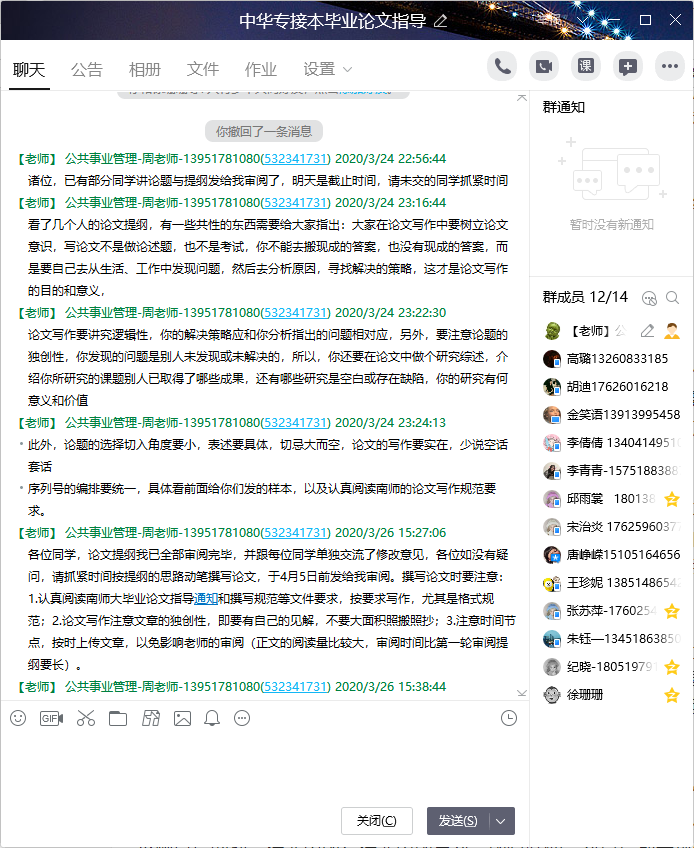Screen dimensions: 694x848
Task: Click the star badge next to 纪晓
Action: click(672, 667)
